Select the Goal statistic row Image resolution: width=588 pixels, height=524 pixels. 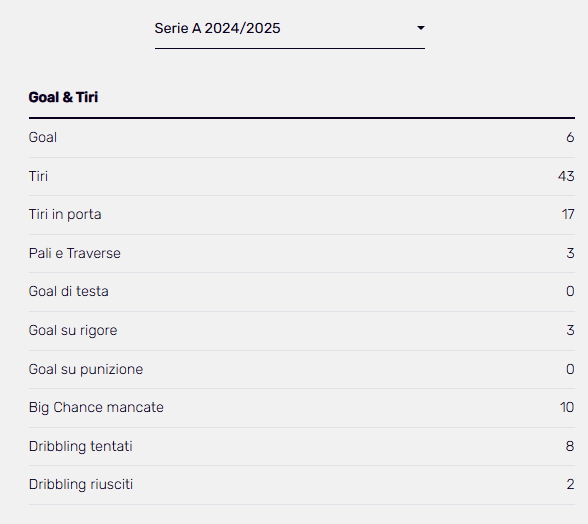coord(302,138)
